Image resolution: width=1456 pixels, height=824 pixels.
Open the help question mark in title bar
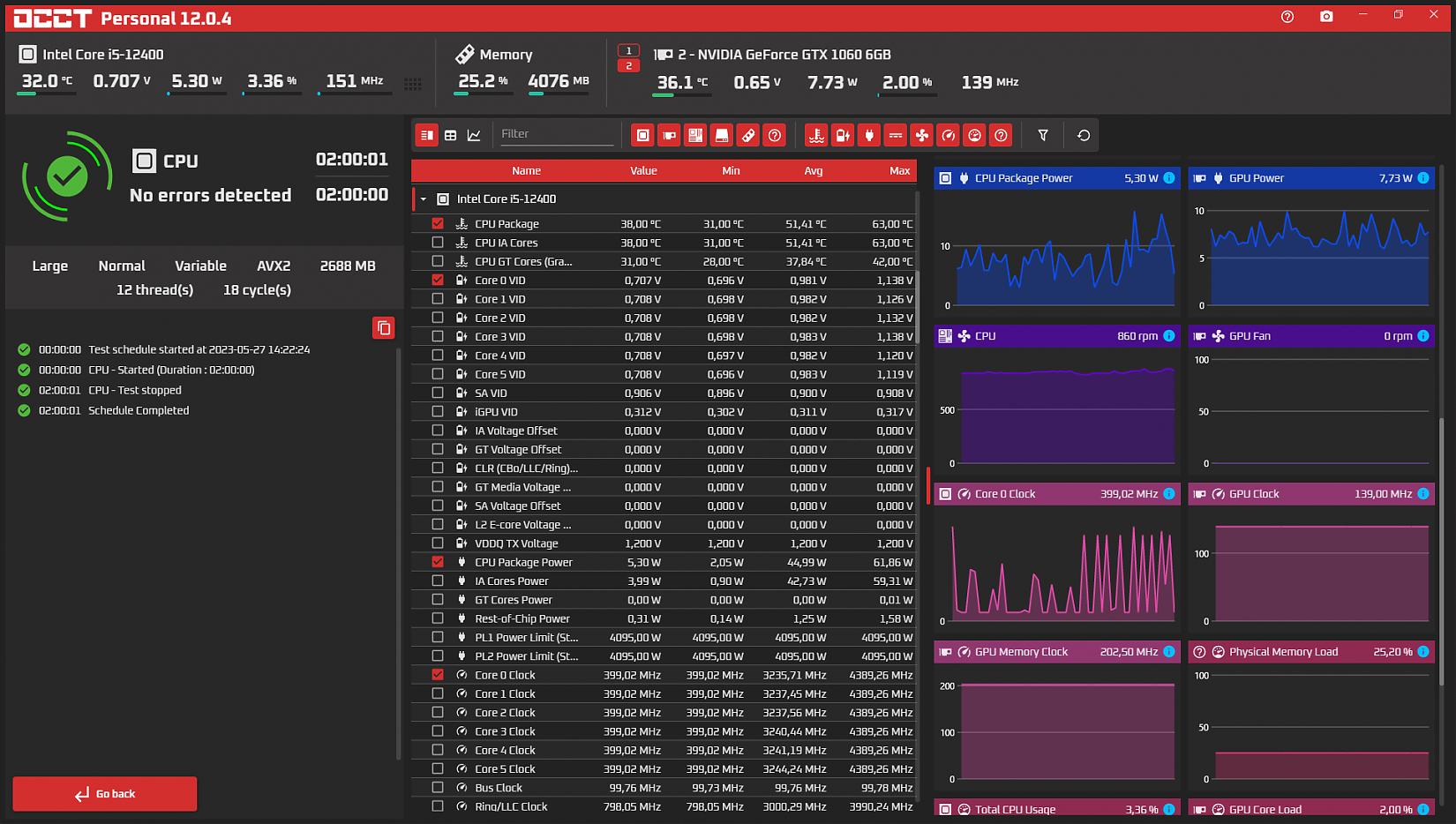1287,17
